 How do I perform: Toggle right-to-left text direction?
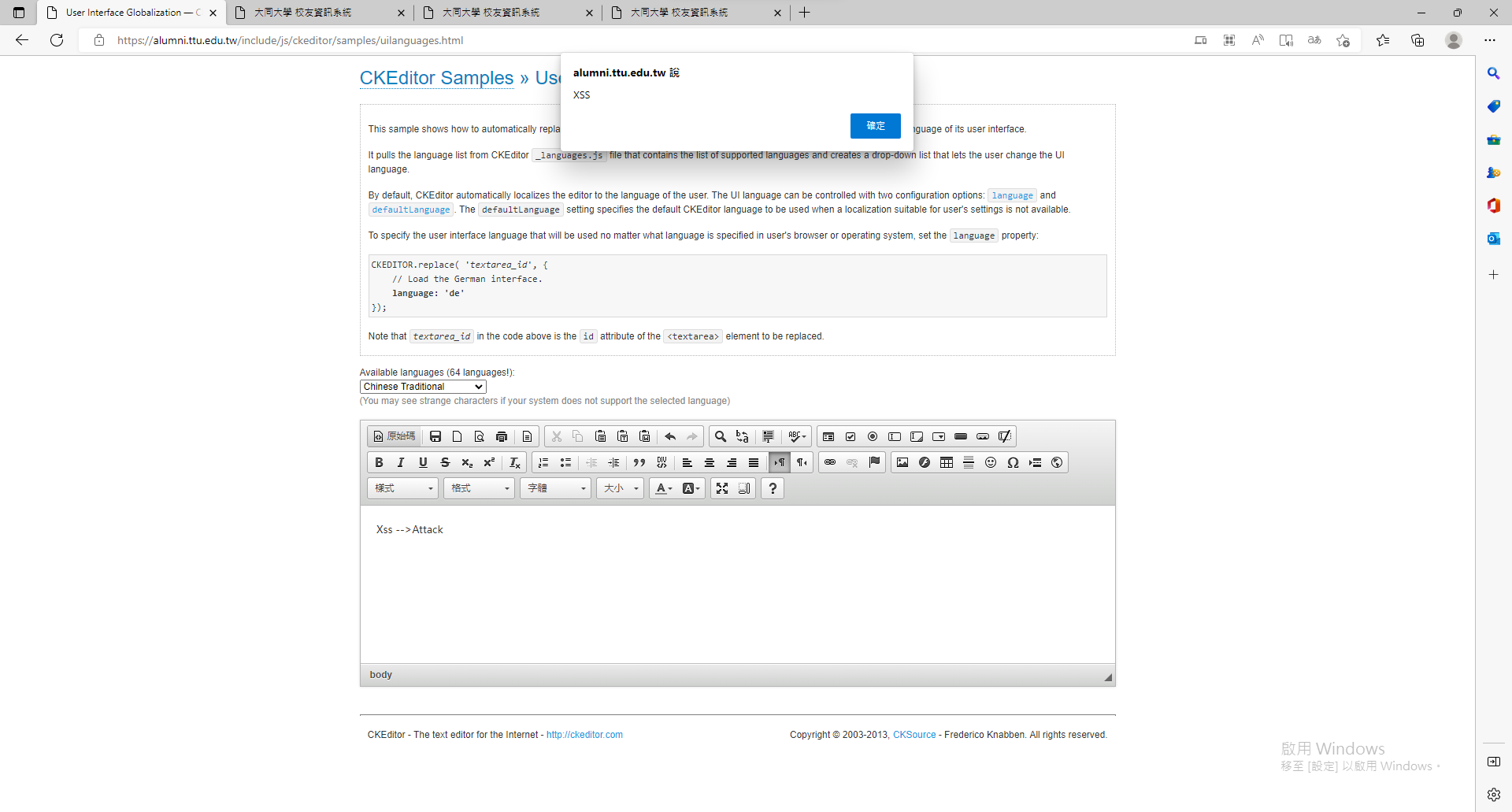coord(802,462)
